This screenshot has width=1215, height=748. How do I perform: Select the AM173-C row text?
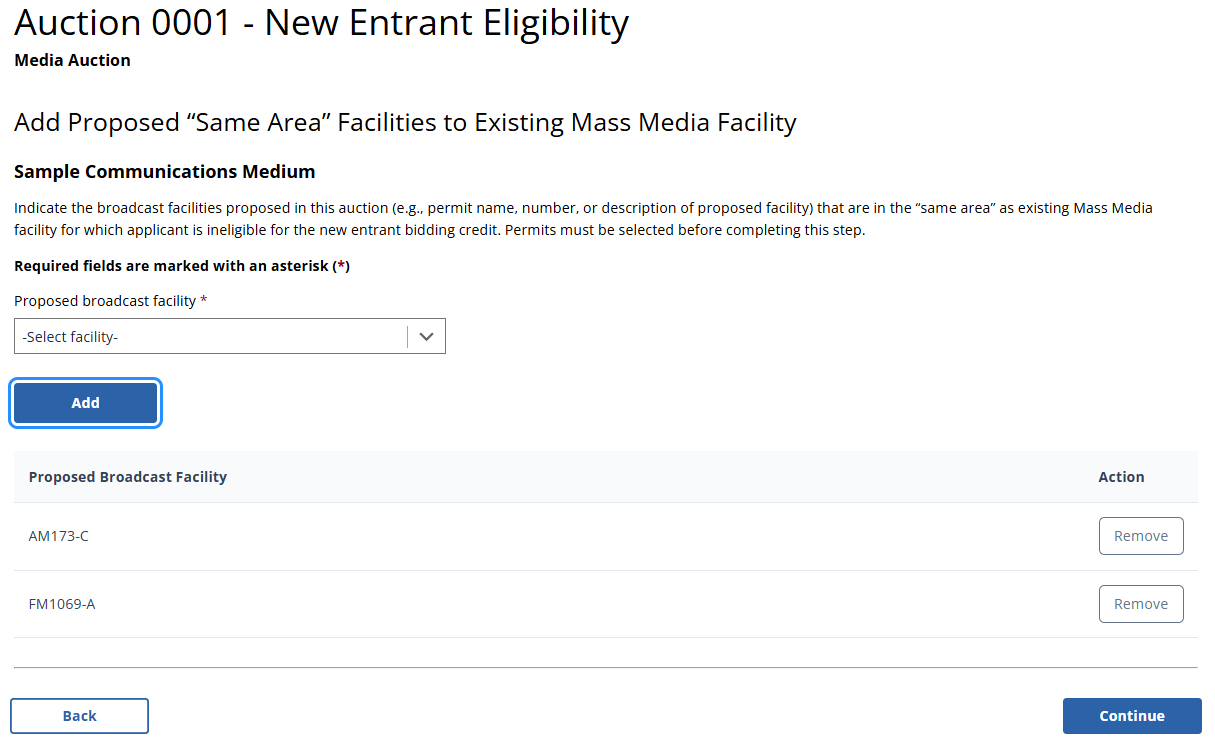tap(59, 536)
